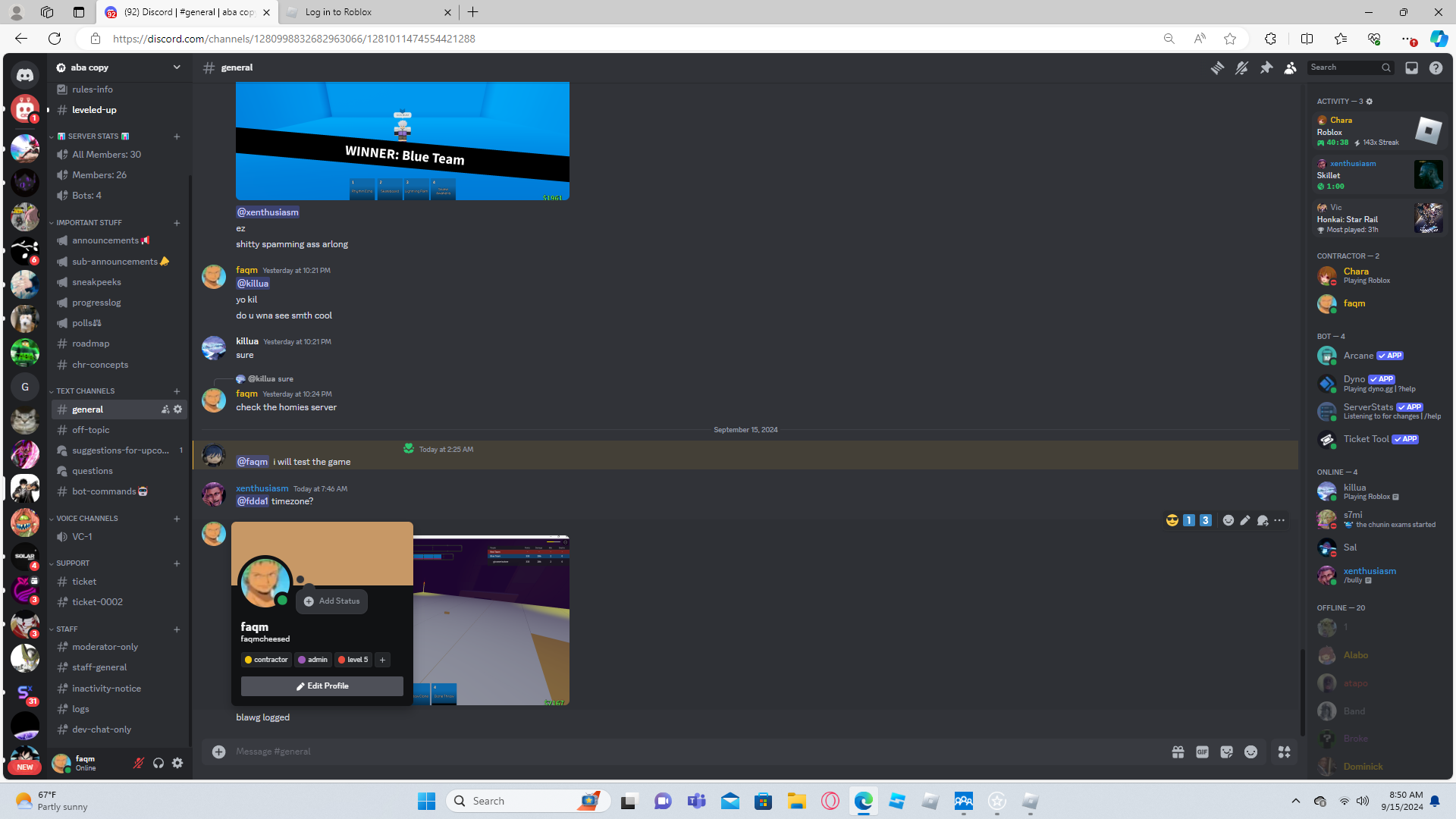
Task: Click the @fdda1 mention link
Action: pos(253,501)
